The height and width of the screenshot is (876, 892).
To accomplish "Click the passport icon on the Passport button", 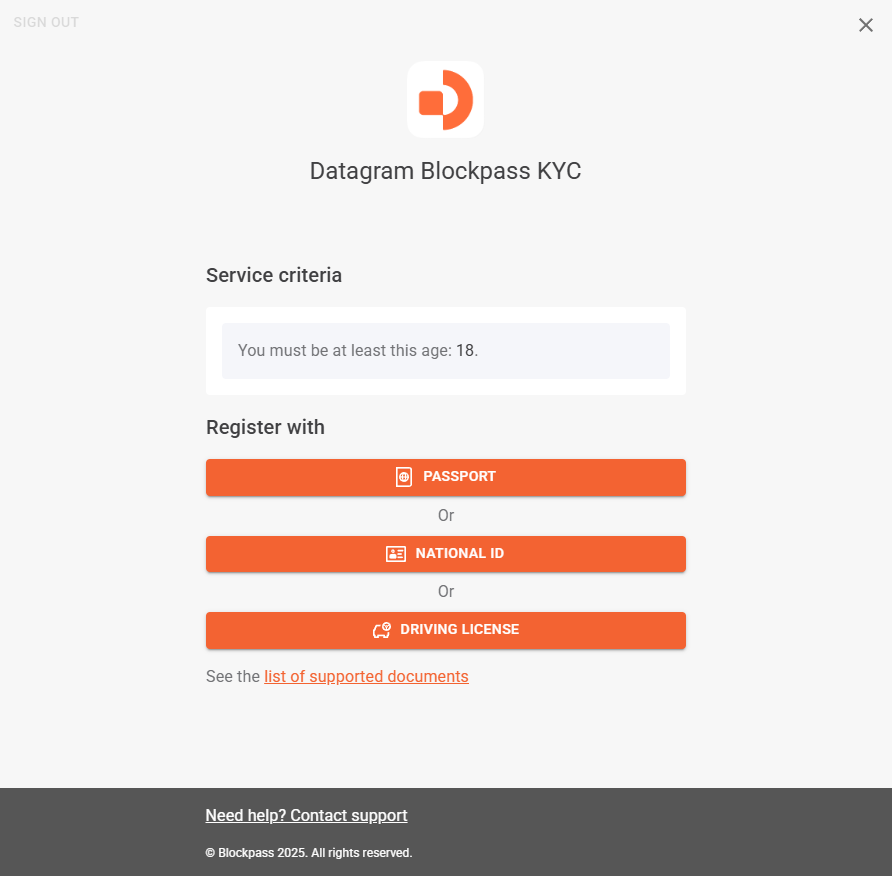I will [404, 477].
